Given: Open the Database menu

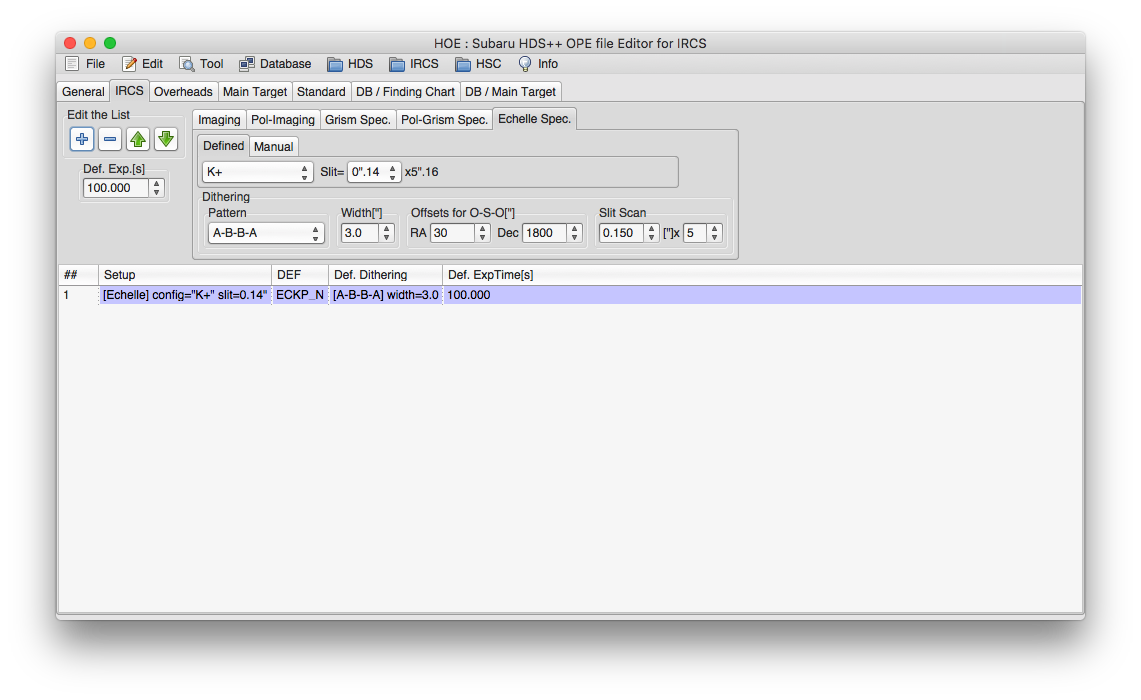Looking at the screenshot, I should (x=275, y=64).
